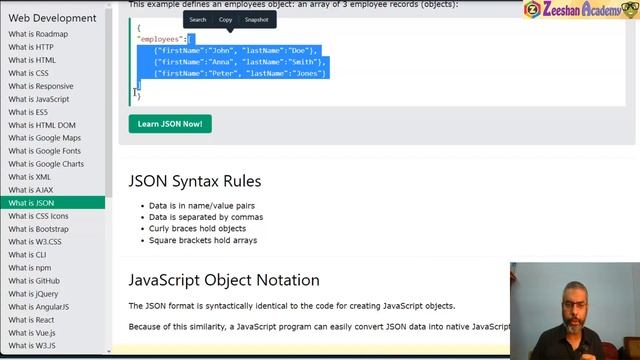Go to What is HTML page
This screenshot has height=360, width=640.
coord(32,60)
